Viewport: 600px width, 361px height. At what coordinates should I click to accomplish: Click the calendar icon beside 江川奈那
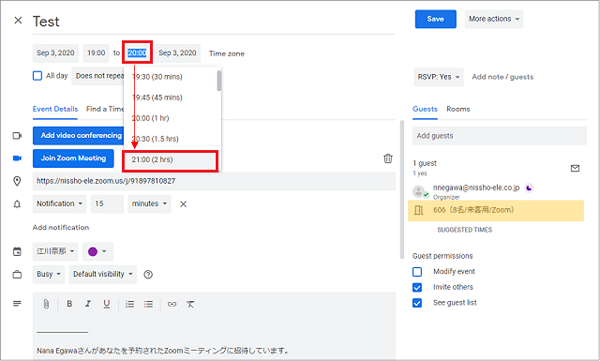point(17,252)
